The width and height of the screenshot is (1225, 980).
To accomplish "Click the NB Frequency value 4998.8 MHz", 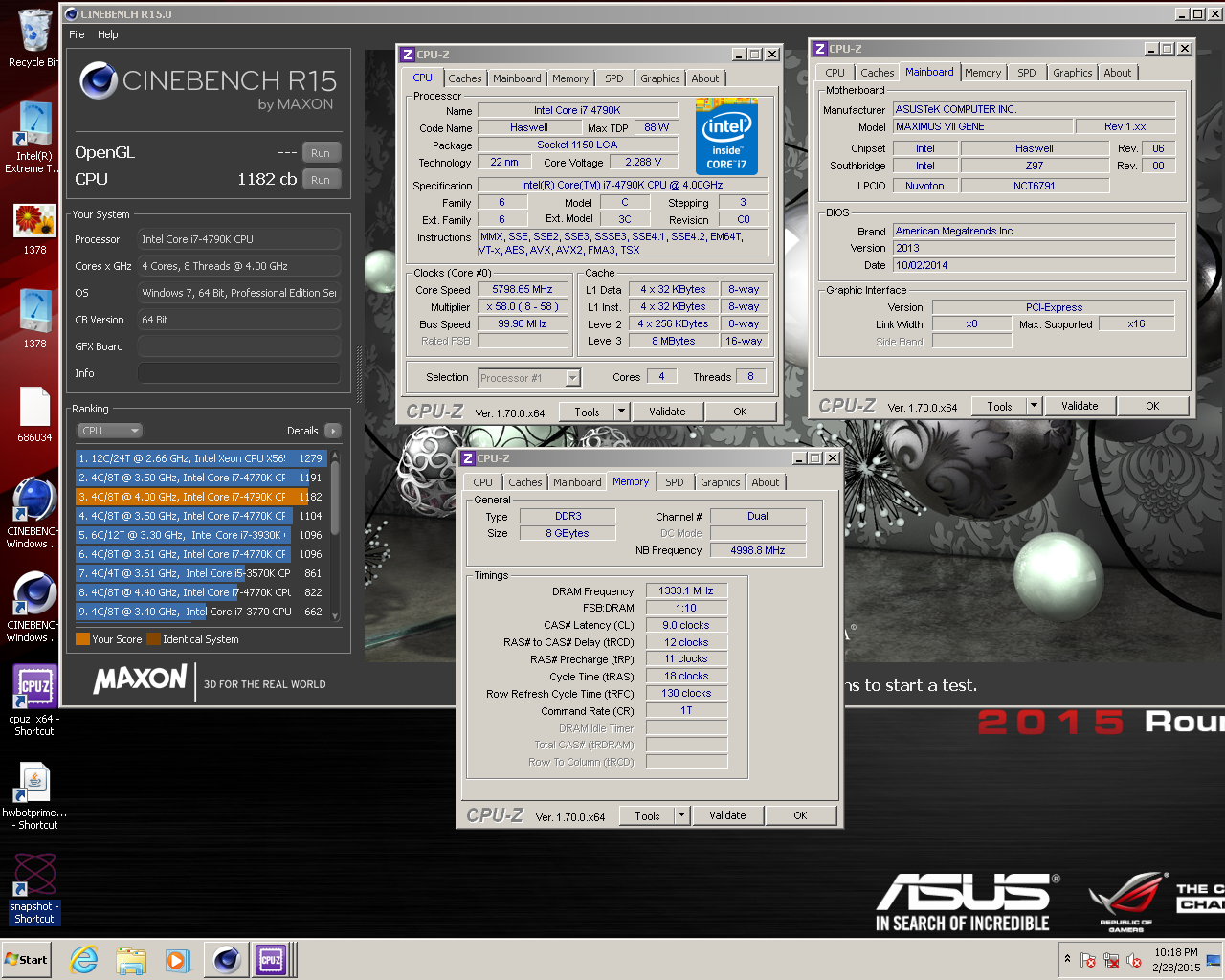I will [x=758, y=550].
